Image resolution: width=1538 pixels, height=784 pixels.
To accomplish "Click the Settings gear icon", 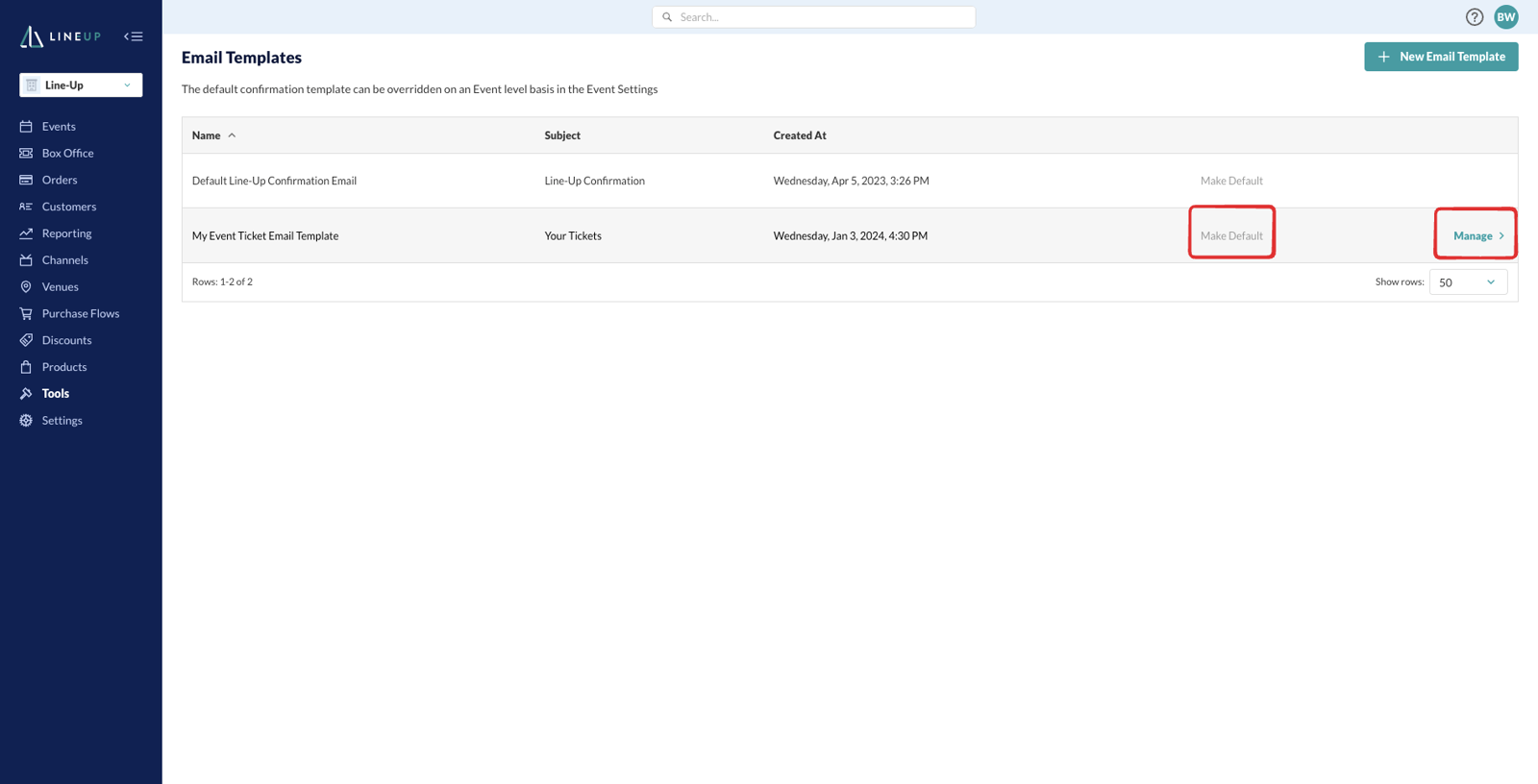I will [26, 420].
